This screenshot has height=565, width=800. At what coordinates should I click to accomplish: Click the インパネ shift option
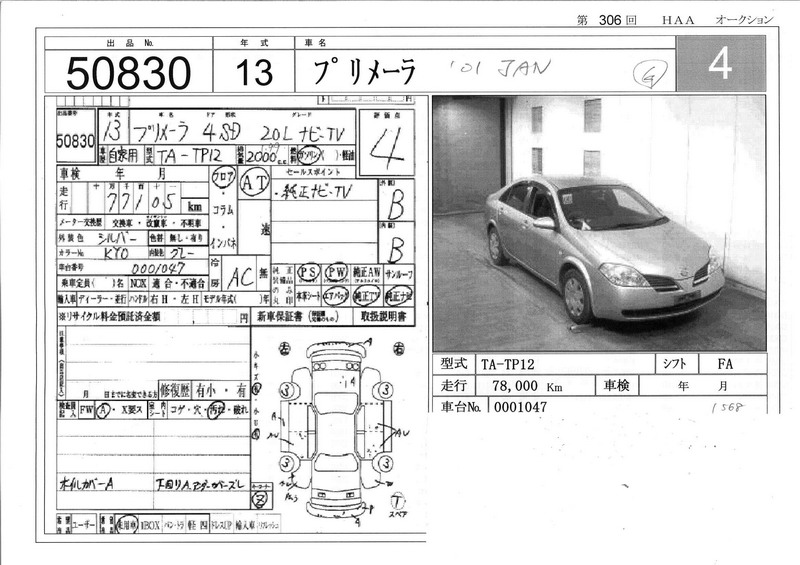223,244
